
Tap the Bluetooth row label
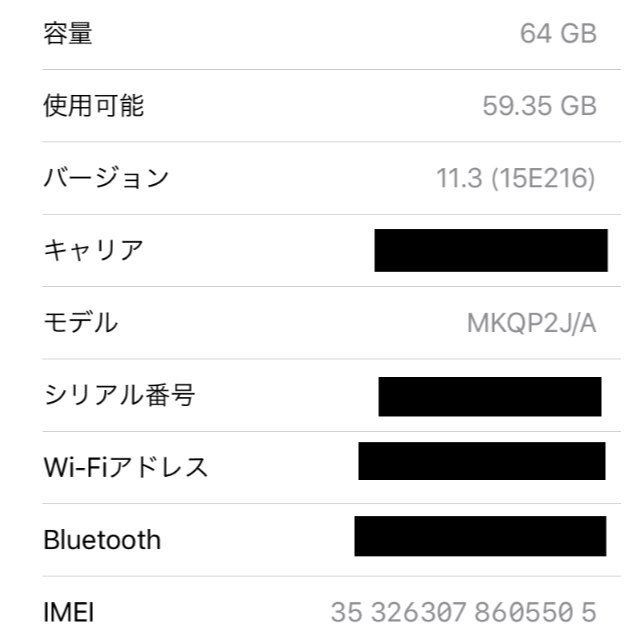(102, 540)
